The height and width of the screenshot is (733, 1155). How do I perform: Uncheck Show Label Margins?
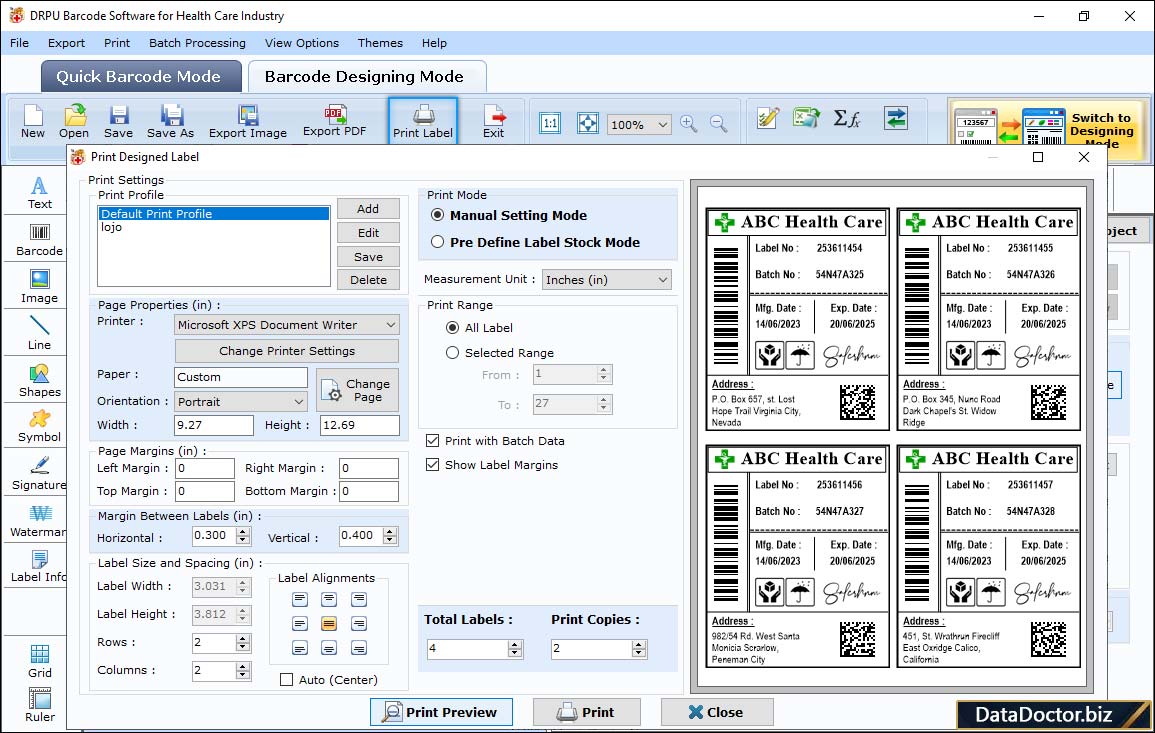(432, 465)
